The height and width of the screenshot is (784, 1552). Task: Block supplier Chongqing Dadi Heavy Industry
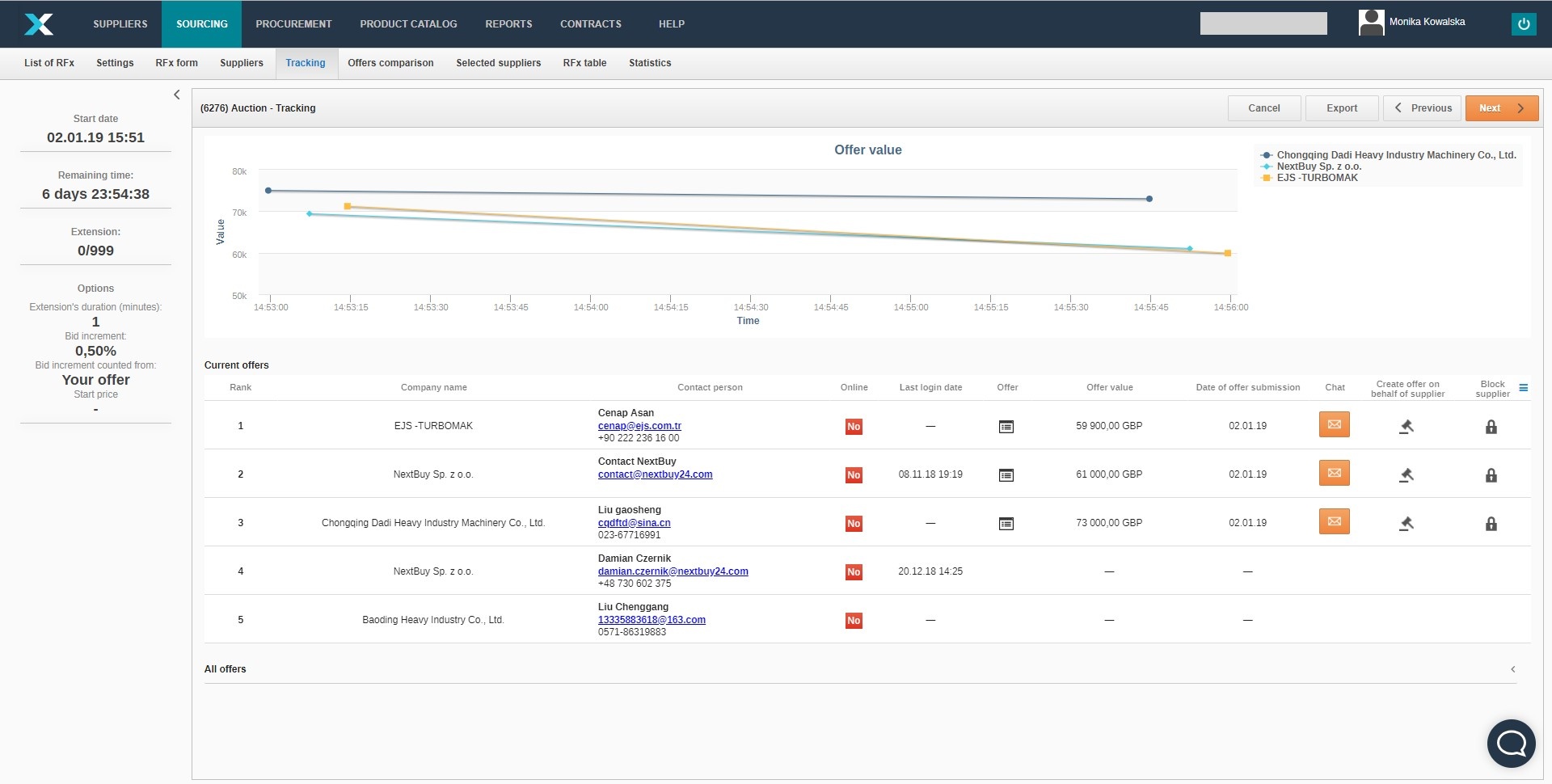(1491, 524)
